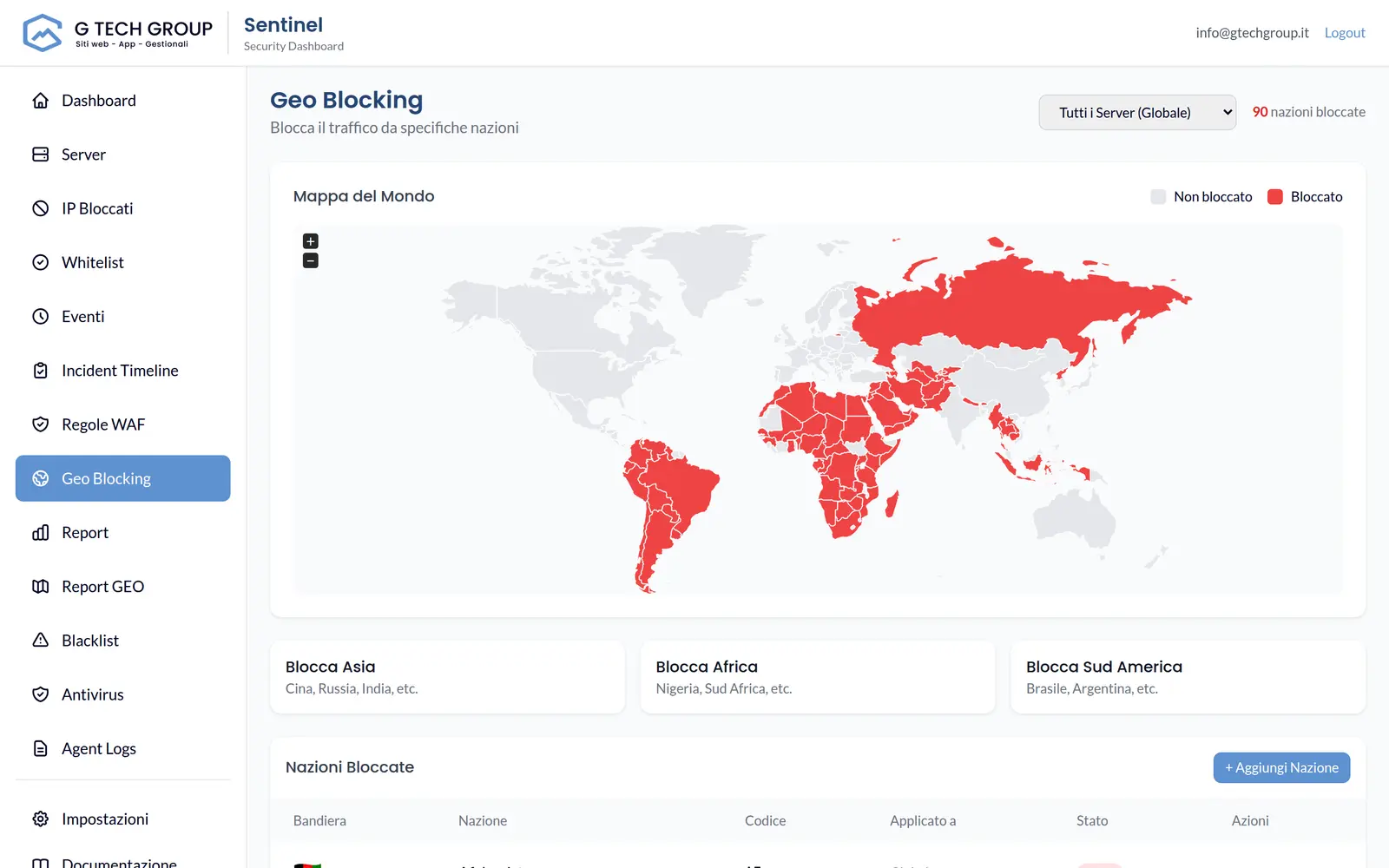
Task: Click the red Bloccato legend swatch
Action: tap(1275, 197)
